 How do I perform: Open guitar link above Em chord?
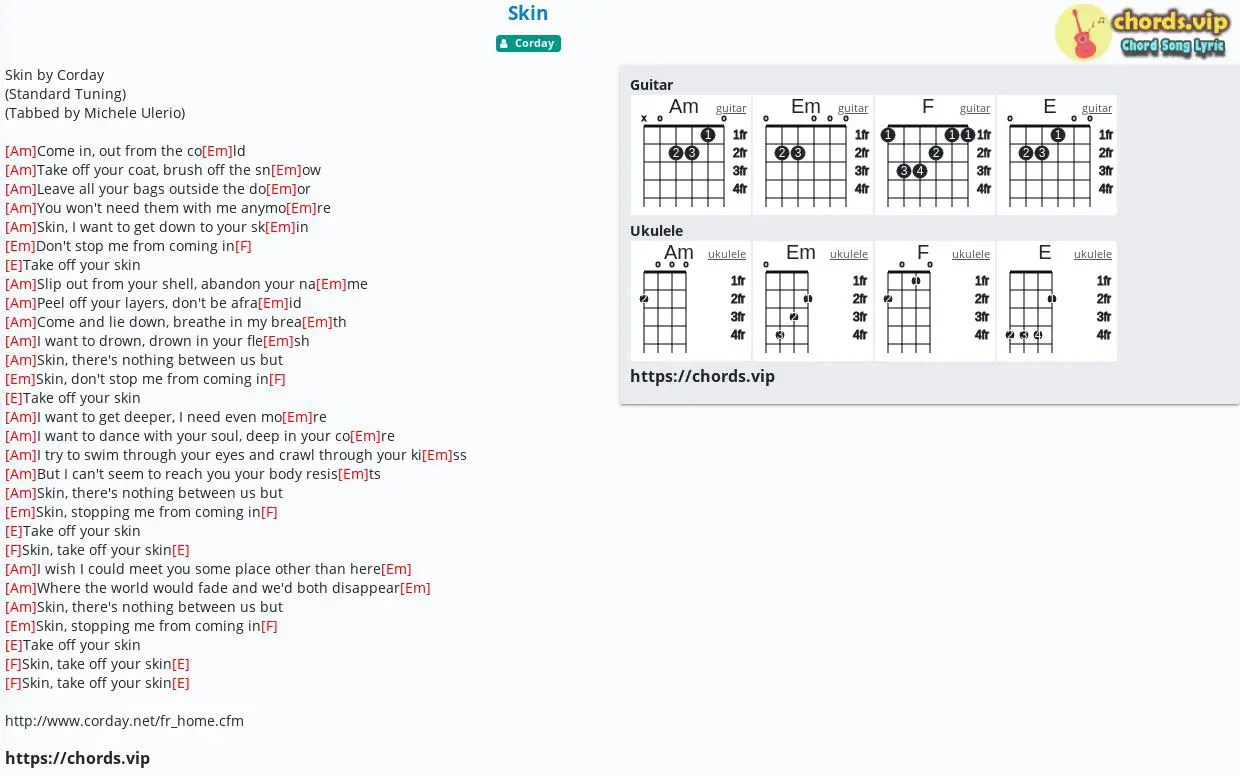[853, 108]
